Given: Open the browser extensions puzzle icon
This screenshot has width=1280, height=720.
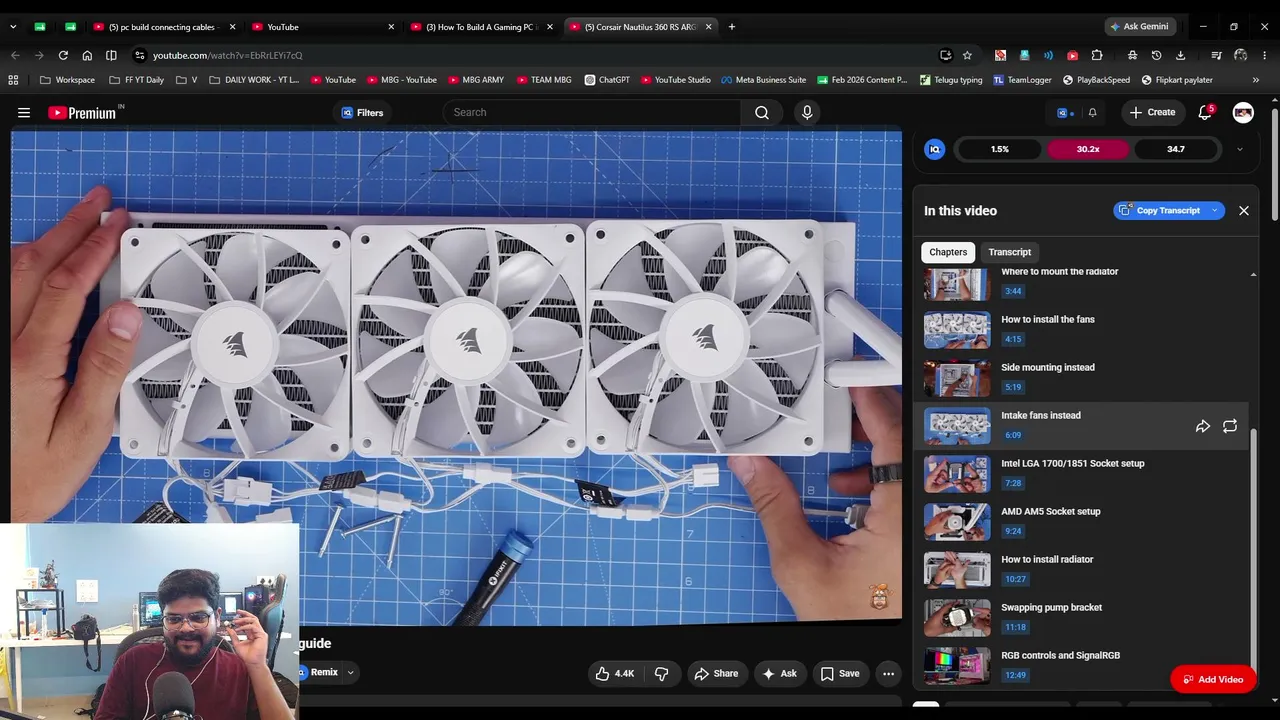Looking at the screenshot, I should 1097,55.
